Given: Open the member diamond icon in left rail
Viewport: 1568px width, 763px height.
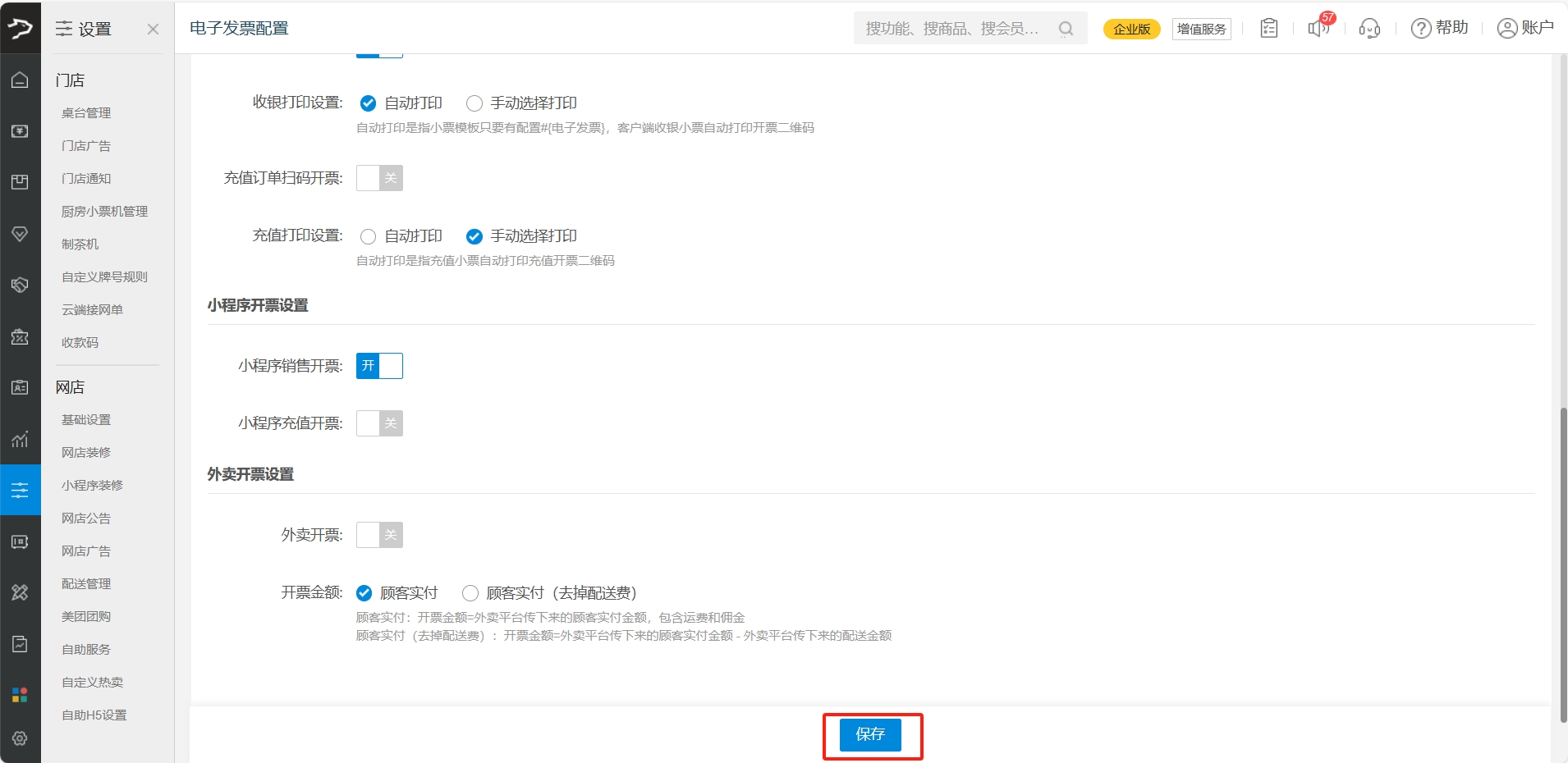Looking at the screenshot, I should pyautogui.click(x=20, y=234).
